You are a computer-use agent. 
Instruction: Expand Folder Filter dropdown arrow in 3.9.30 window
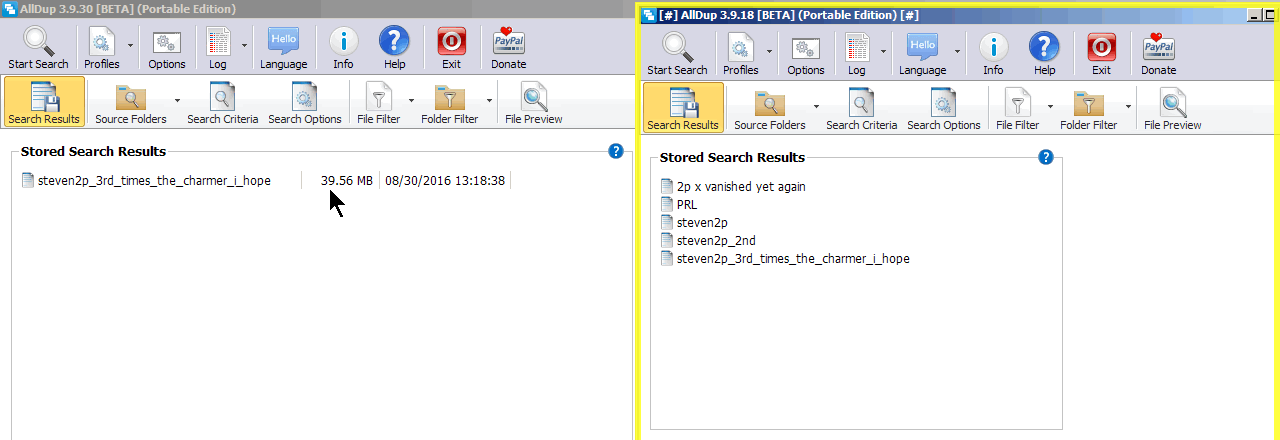[x=489, y=100]
